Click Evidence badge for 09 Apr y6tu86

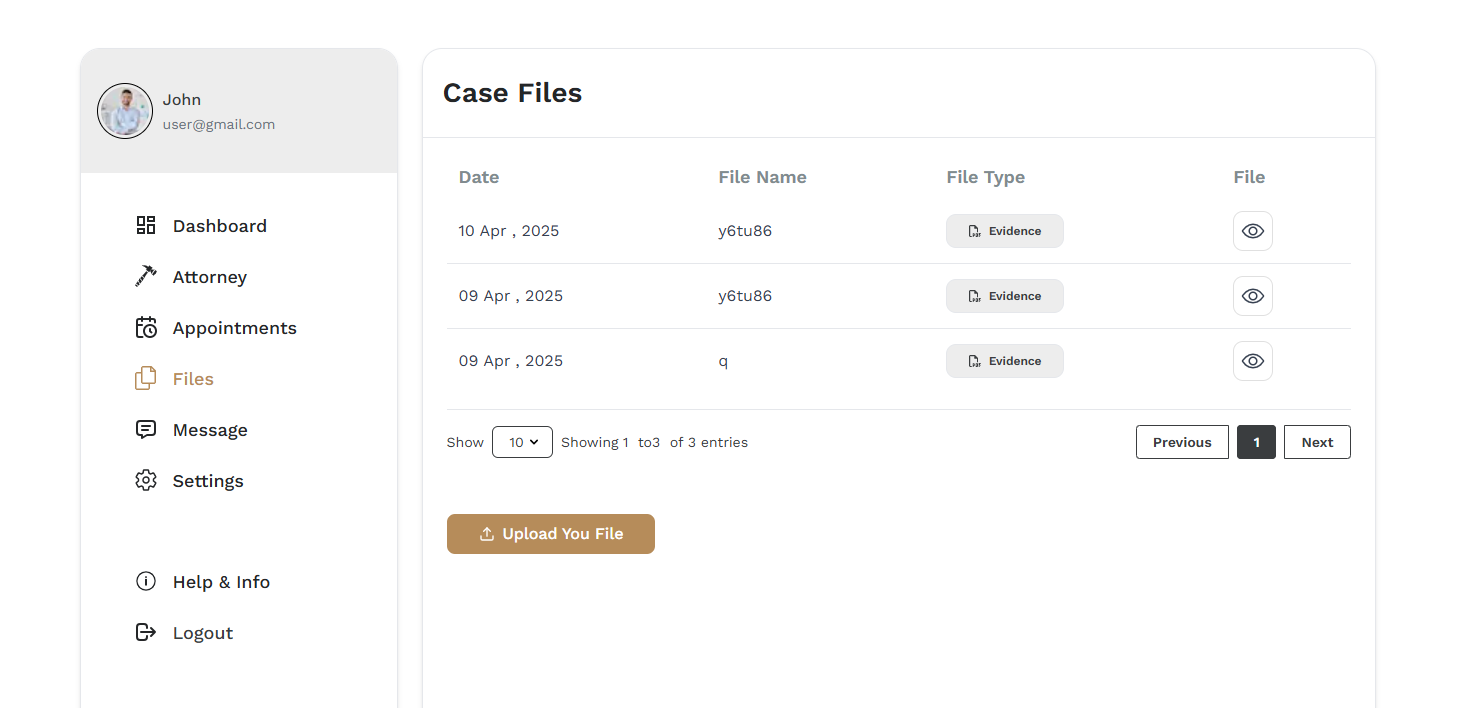pyautogui.click(x=1005, y=296)
